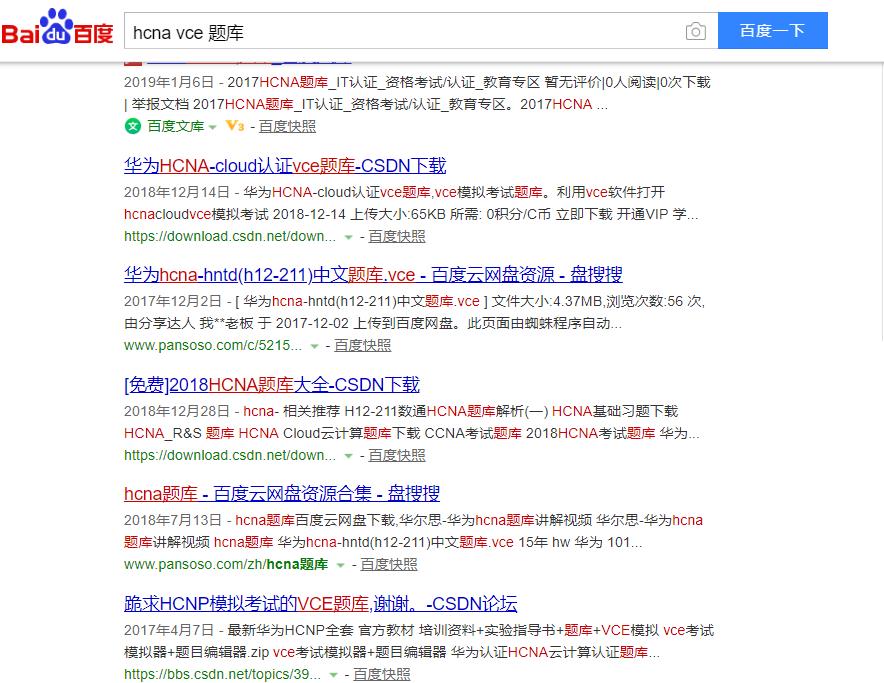Click the Baidu logo
The image size is (884, 683).
(57, 27)
